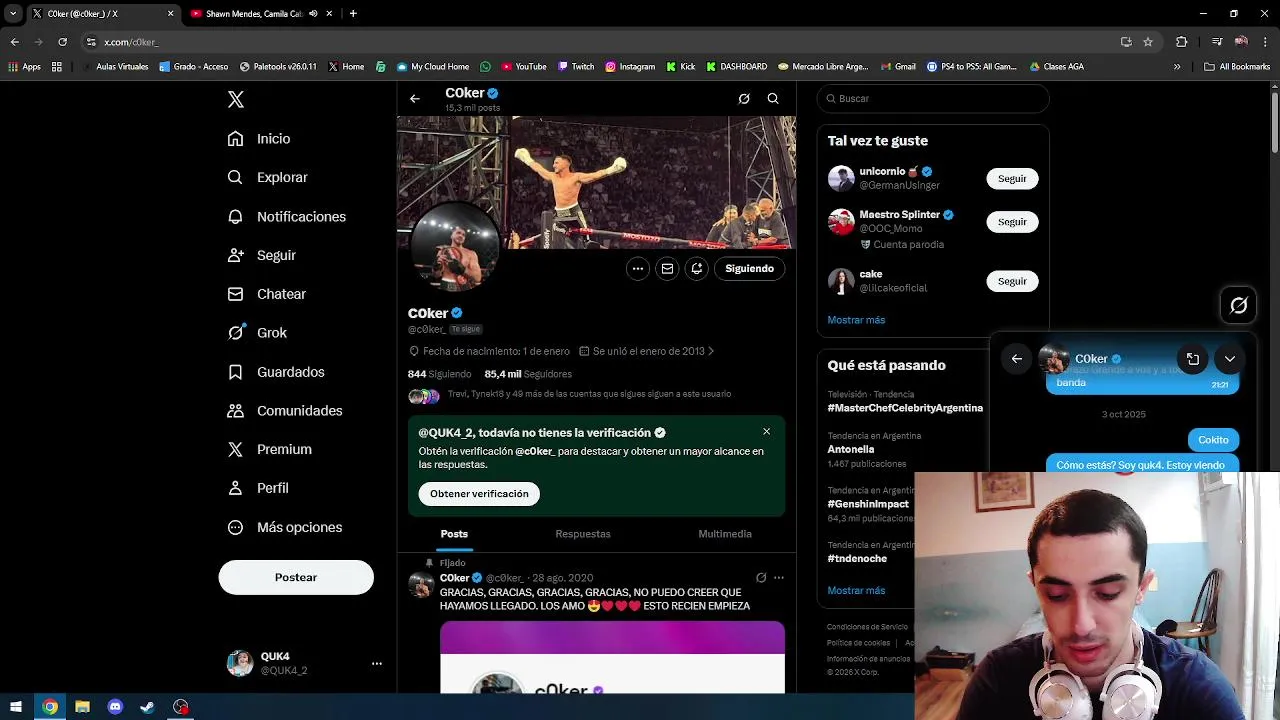This screenshot has width=1280, height=720.
Task: Click Mostrar más under trends
Action: tap(856, 590)
